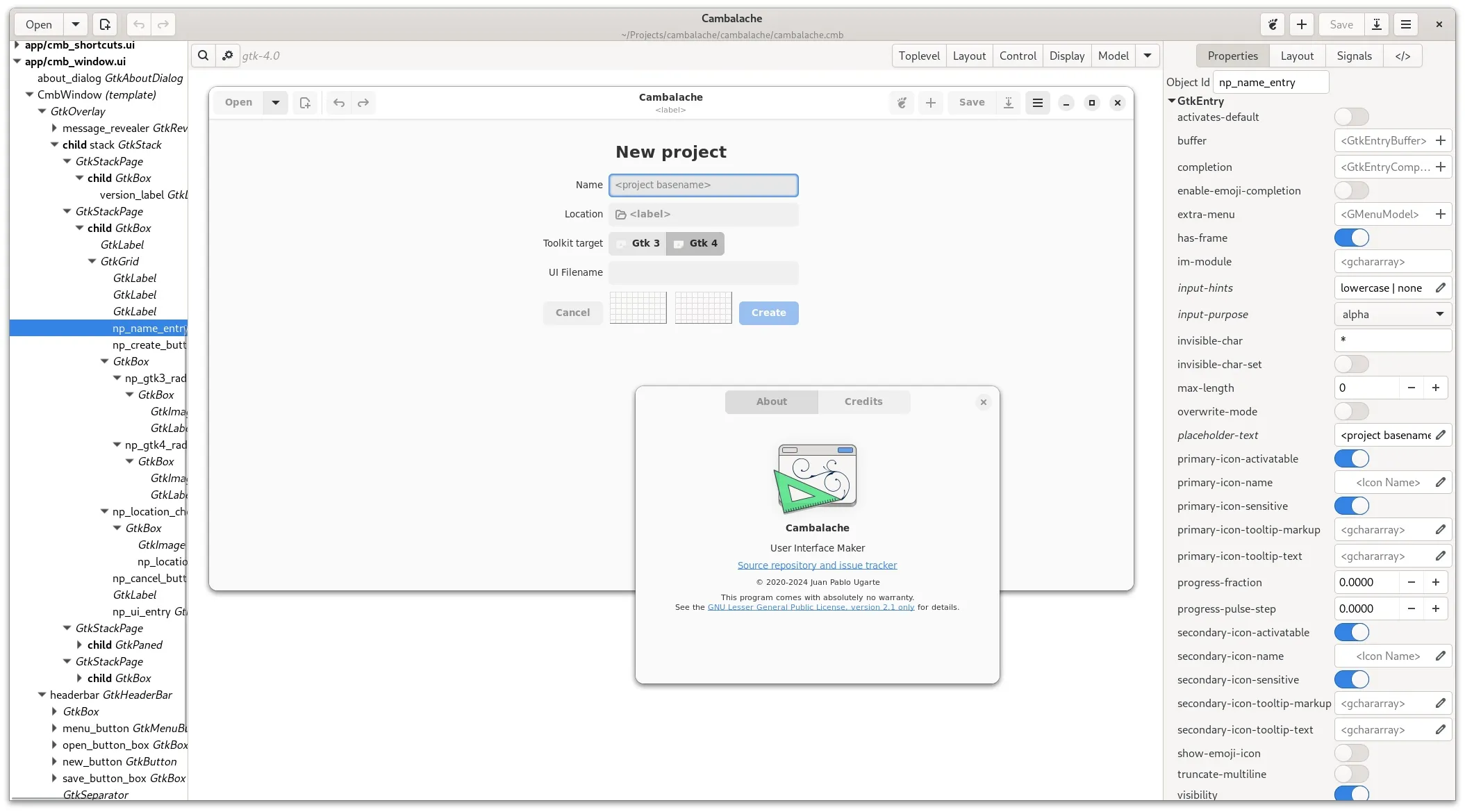Switch to the Layout tab in properties panel
This screenshot has width=1465, height=812.
1297,56
